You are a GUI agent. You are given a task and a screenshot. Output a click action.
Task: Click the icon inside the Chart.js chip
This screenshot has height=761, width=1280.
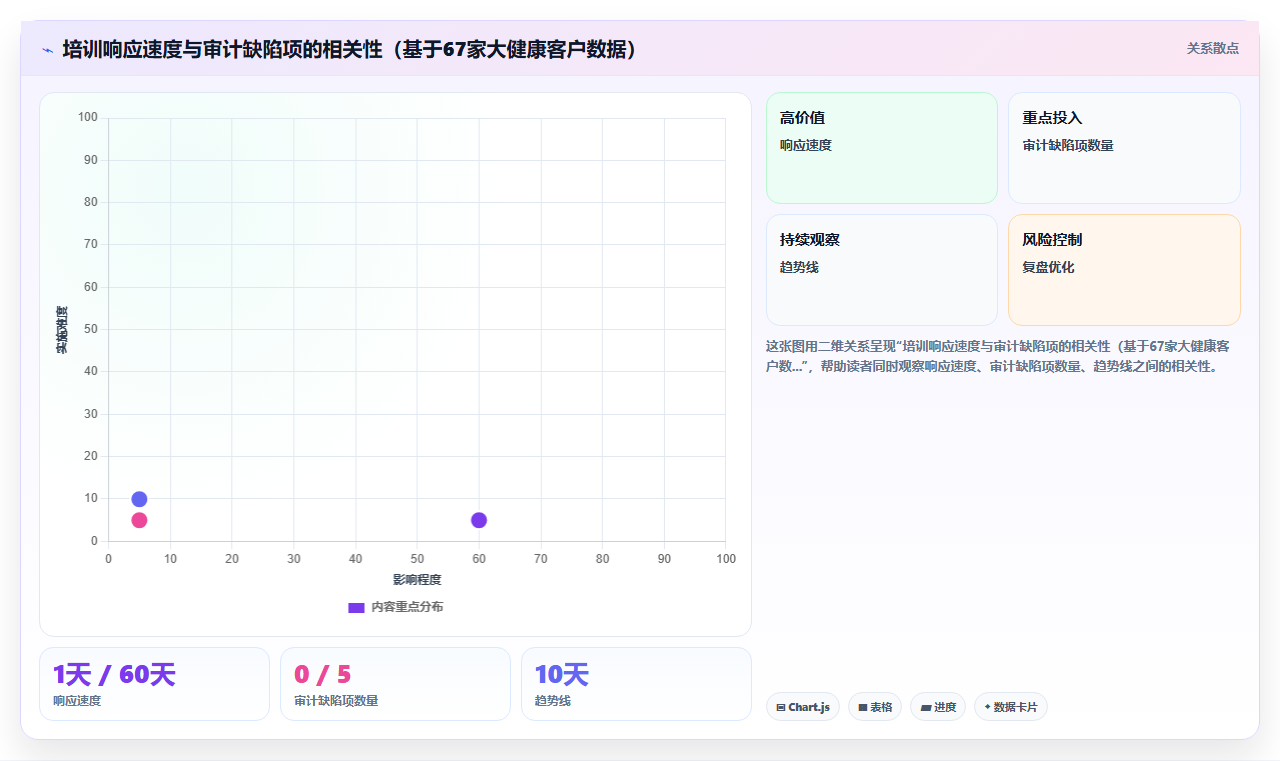(781, 707)
